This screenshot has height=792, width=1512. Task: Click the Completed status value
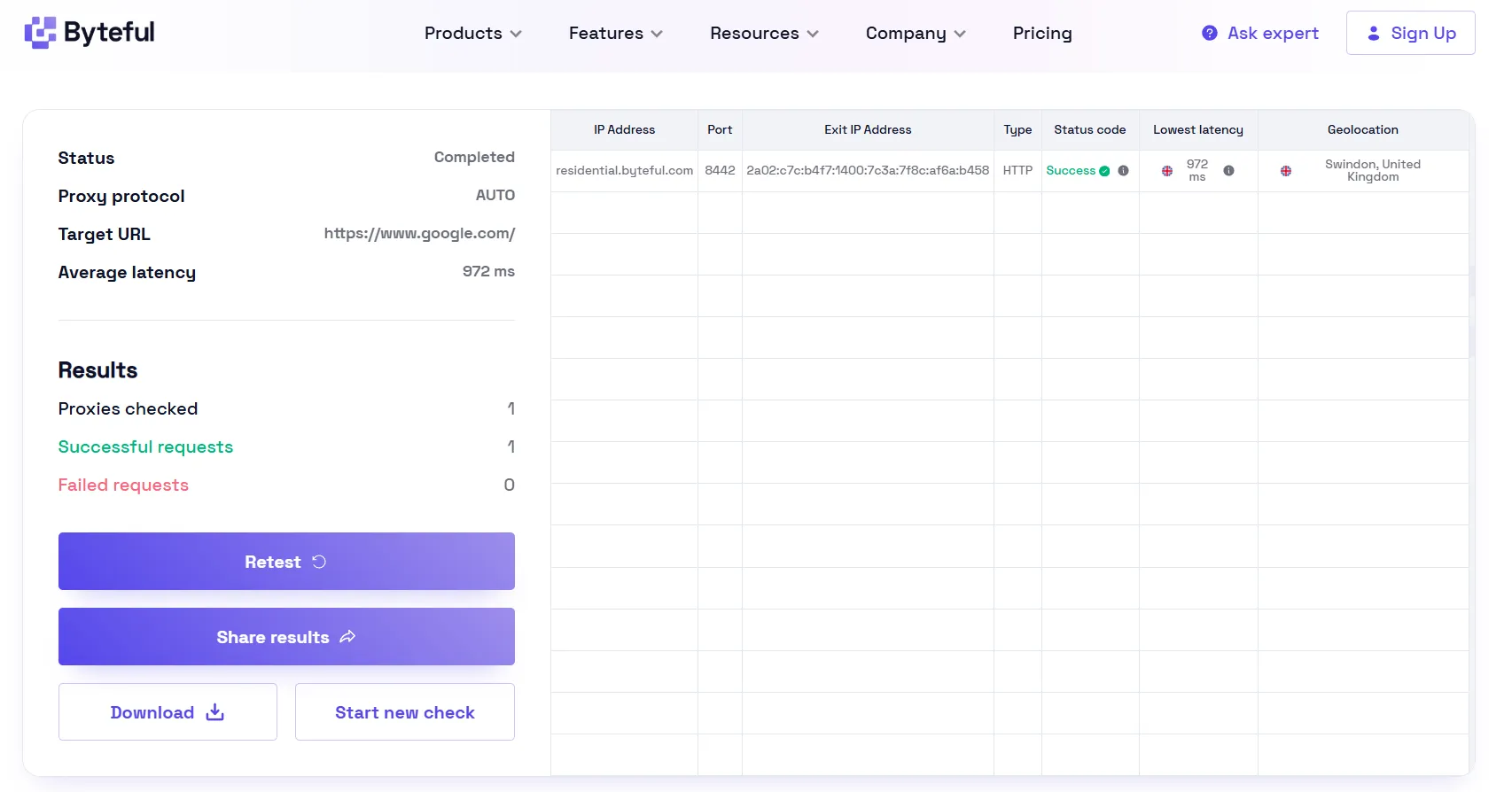pos(474,157)
